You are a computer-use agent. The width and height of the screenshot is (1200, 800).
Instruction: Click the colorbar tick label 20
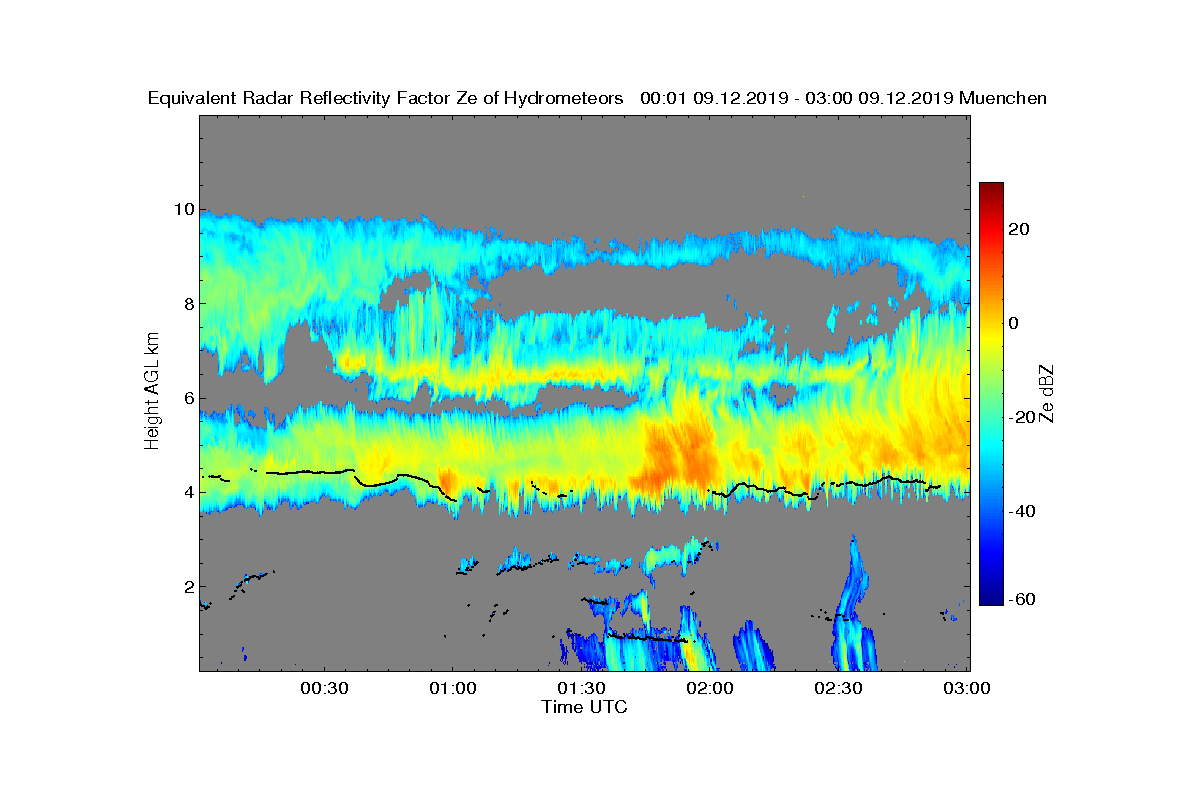point(1020,229)
